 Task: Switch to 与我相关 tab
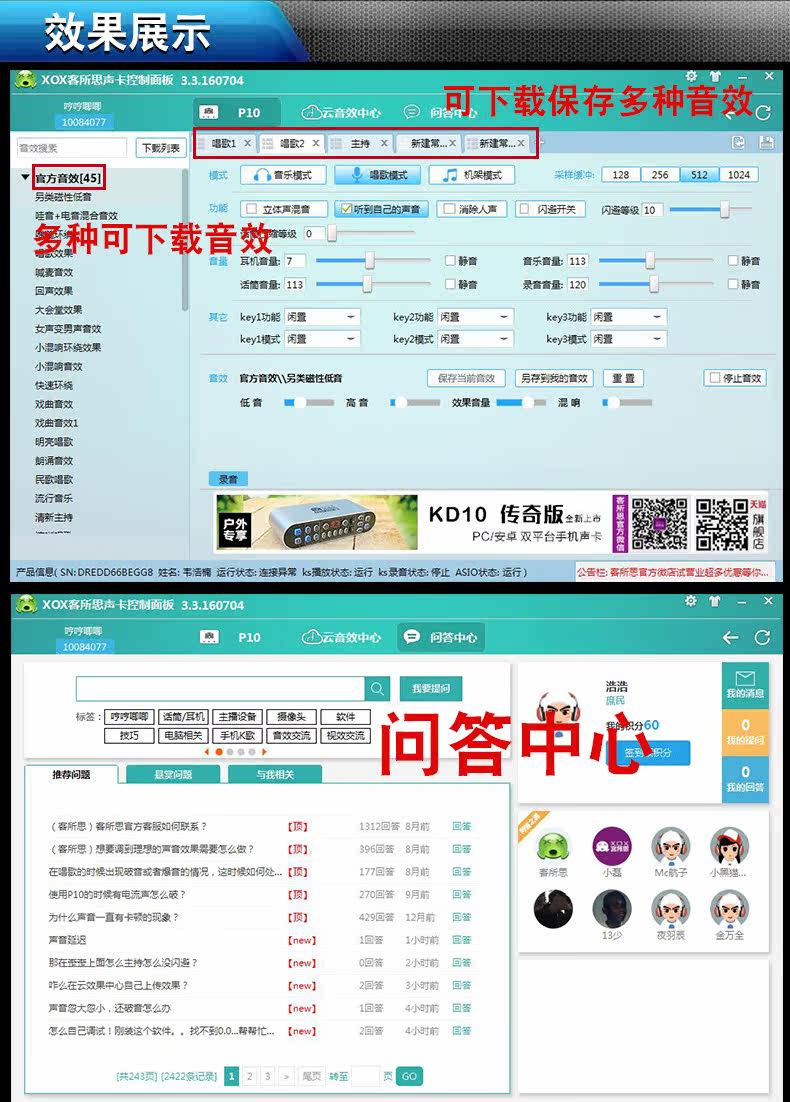[x=276, y=774]
